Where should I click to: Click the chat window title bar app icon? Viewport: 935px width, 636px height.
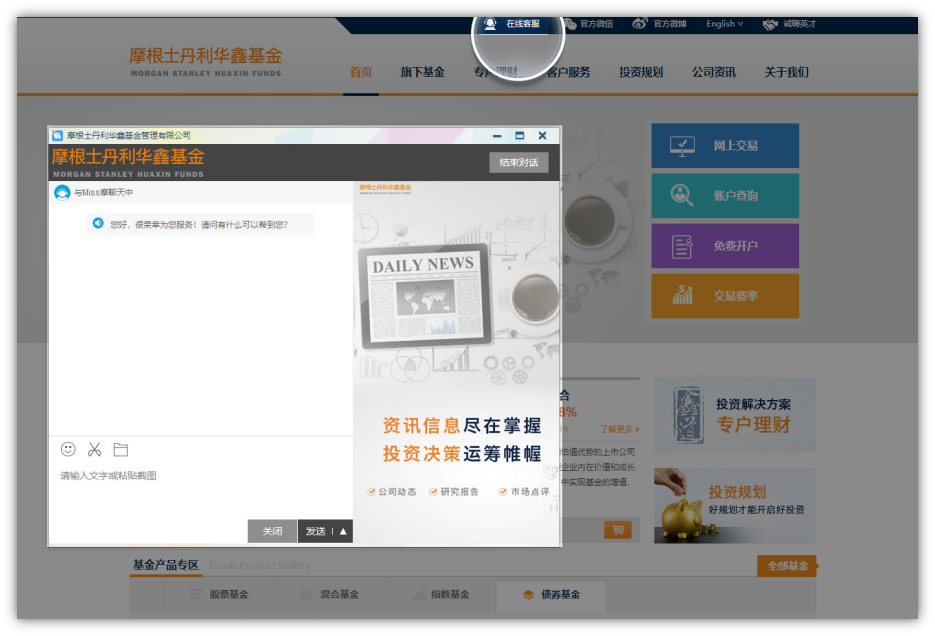pos(57,135)
